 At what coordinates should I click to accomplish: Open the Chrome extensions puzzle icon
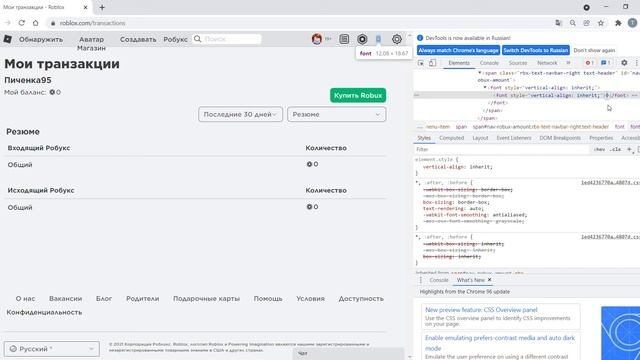point(618,23)
